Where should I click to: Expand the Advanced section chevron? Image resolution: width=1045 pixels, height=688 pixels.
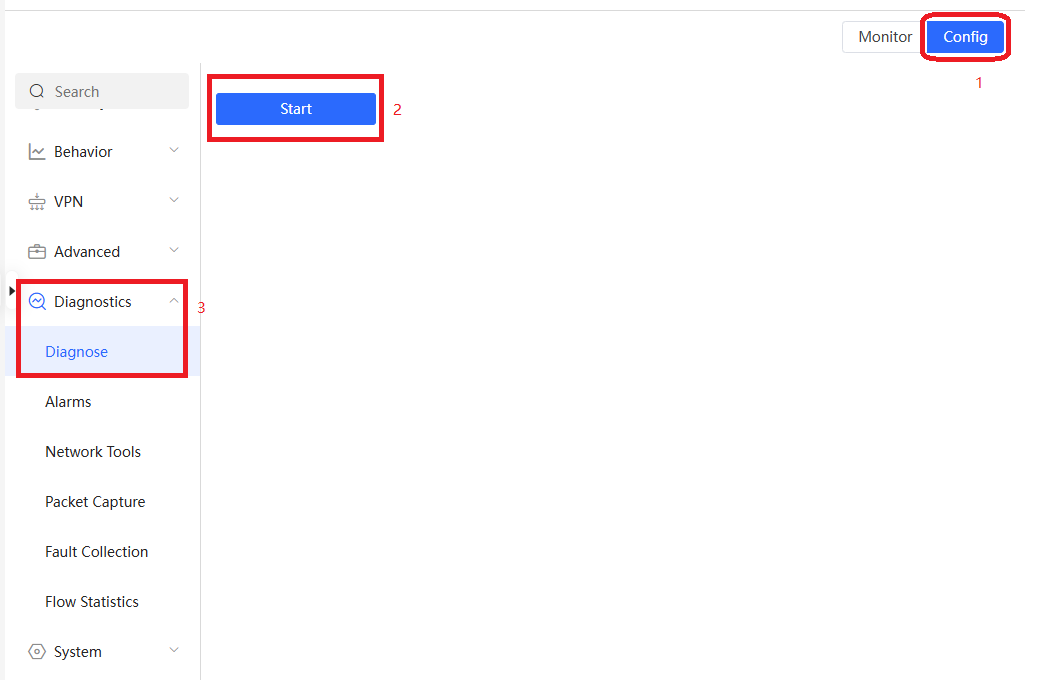tap(174, 250)
